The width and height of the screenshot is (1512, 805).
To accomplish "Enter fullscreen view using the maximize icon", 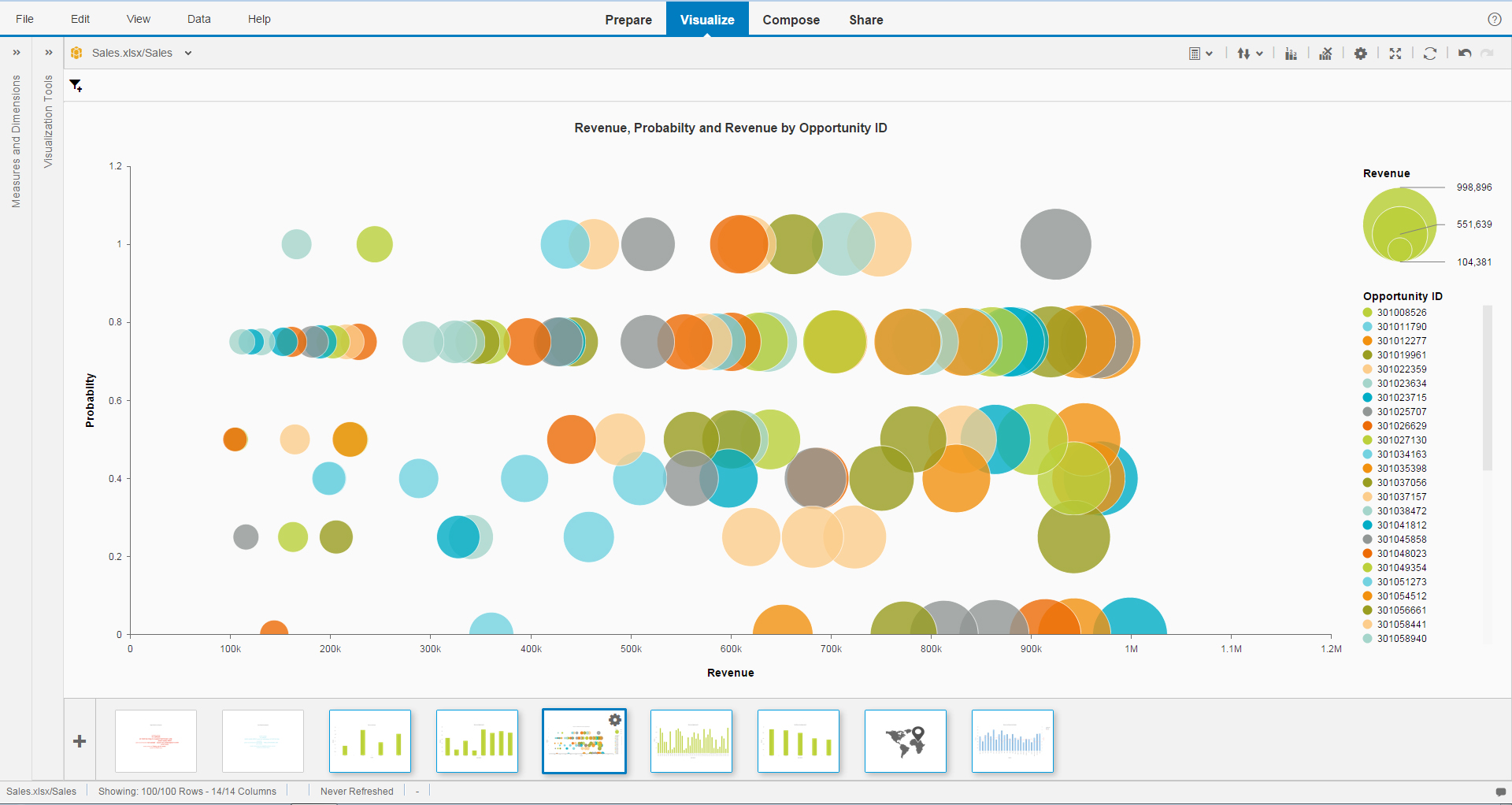I will pyautogui.click(x=1395, y=54).
